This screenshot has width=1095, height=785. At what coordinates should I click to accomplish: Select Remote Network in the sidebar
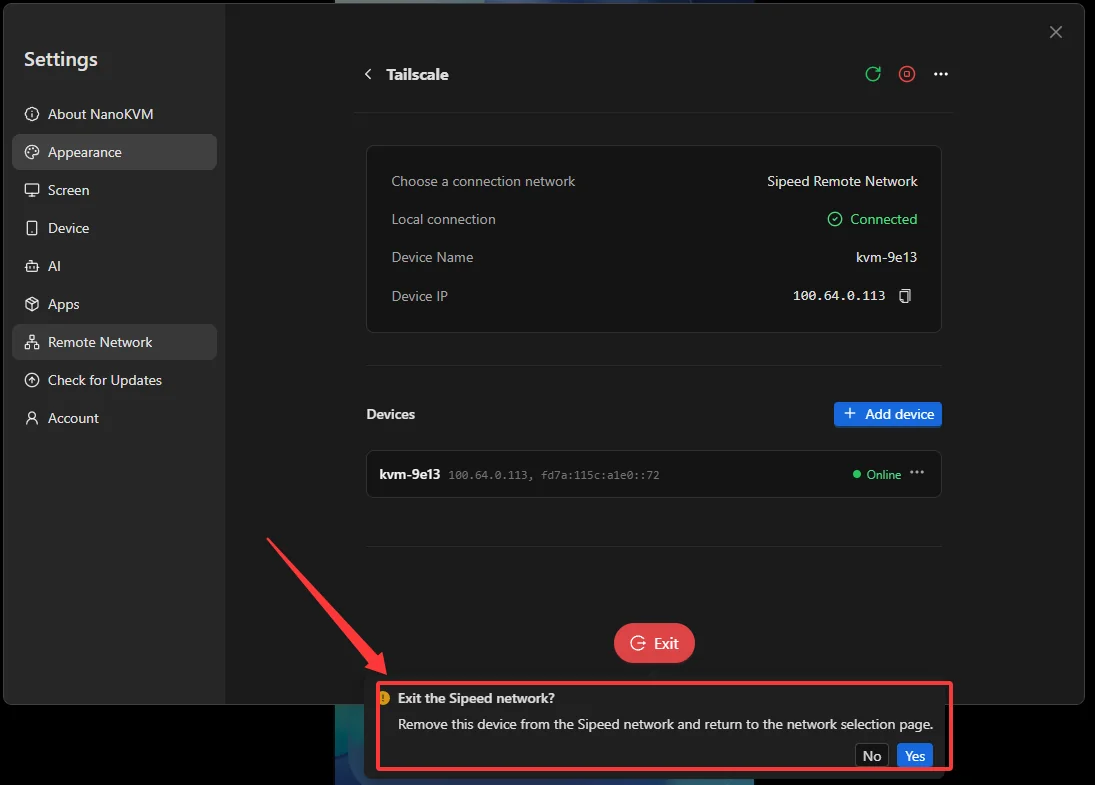[x=115, y=342]
